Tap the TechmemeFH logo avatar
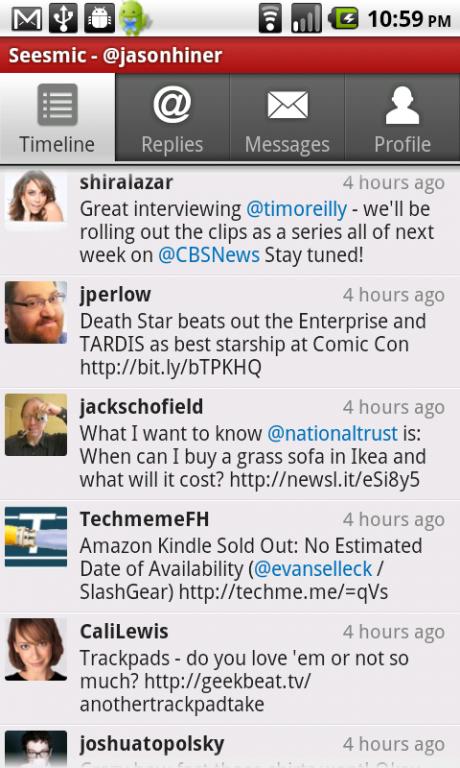The width and height of the screenshot is (460, 768). pos(36,537)
